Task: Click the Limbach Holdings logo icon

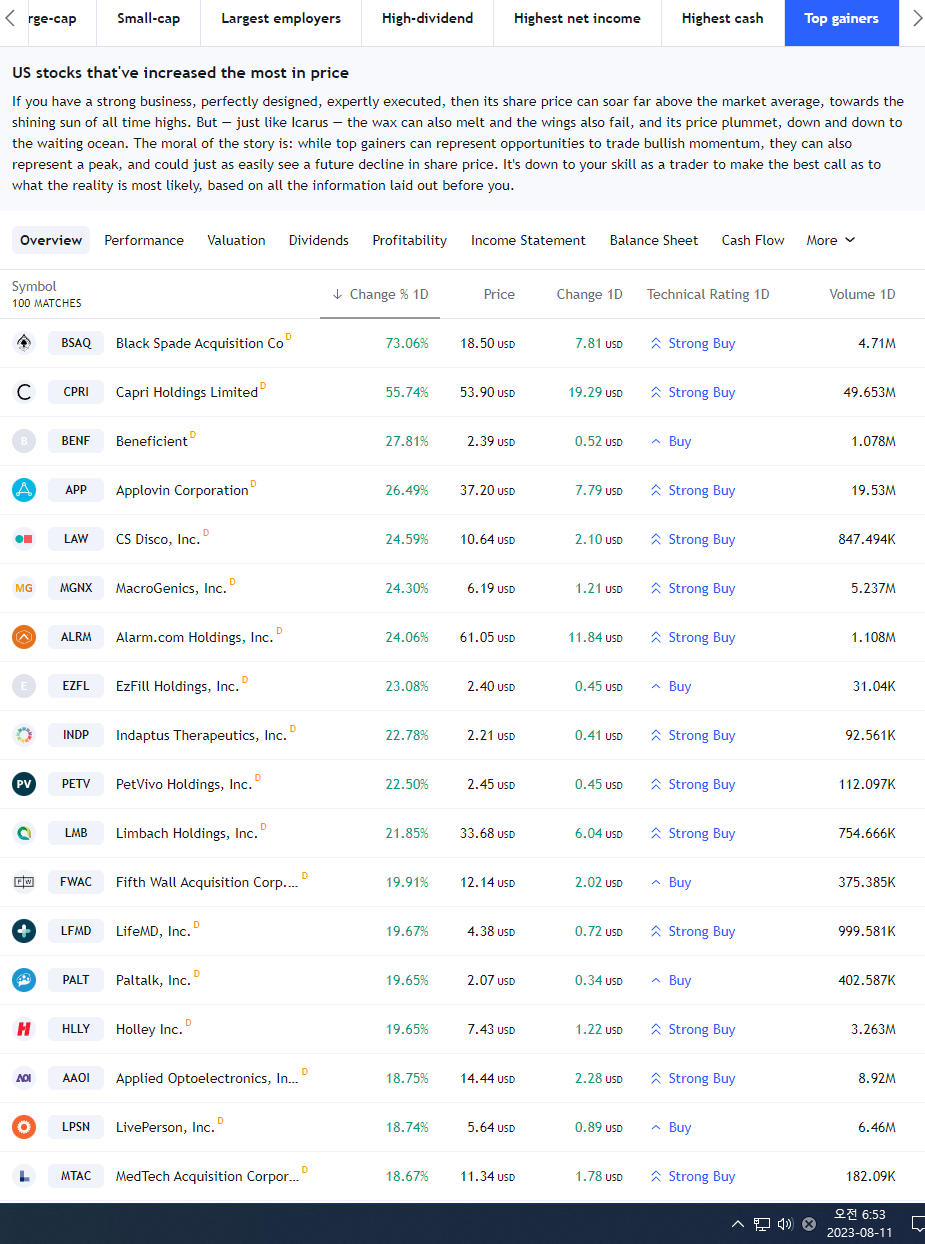Action: tap(24, 833)
